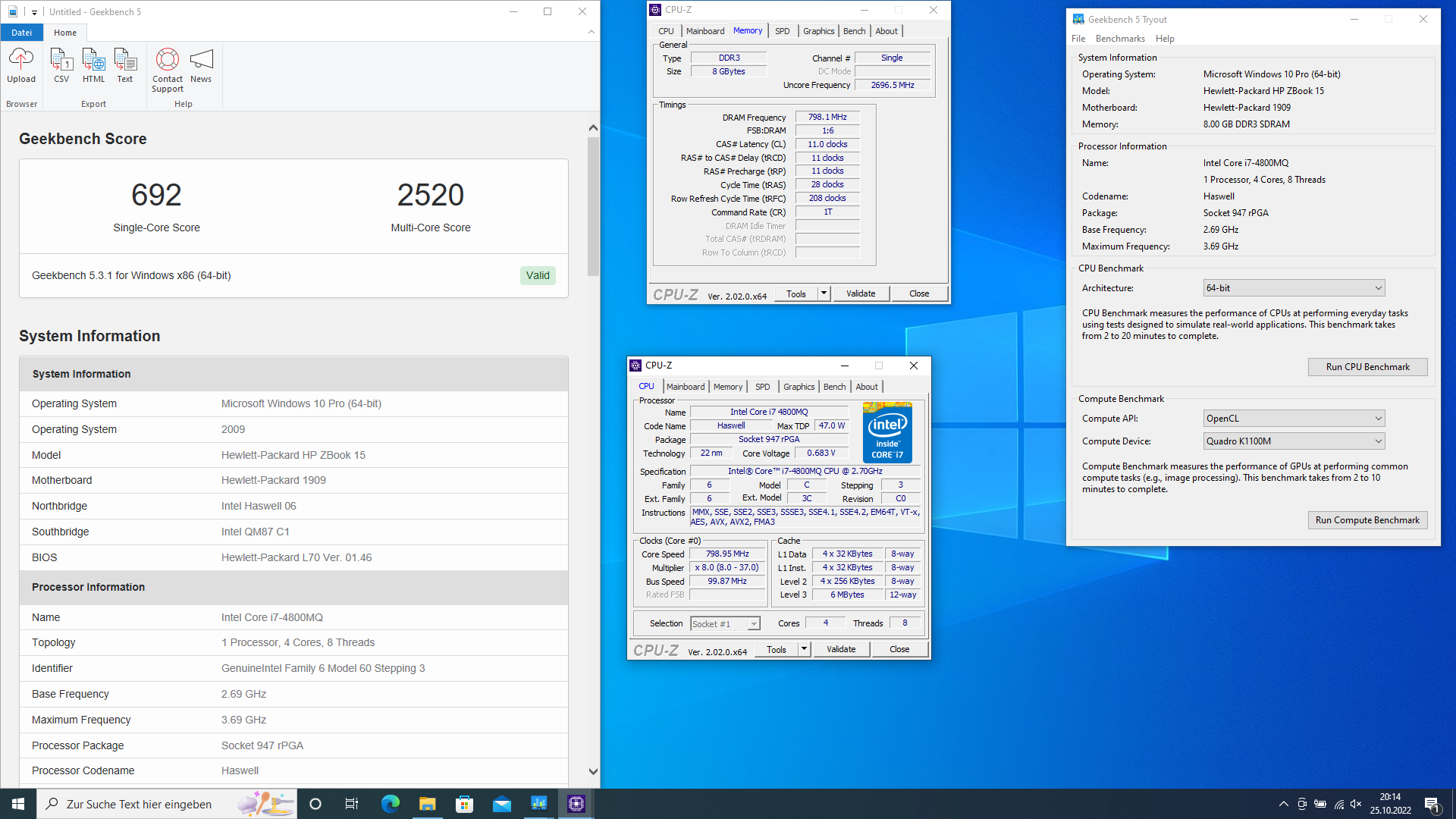Open the Datei tab
1456x819 pixels.
(x=22, y=33)
